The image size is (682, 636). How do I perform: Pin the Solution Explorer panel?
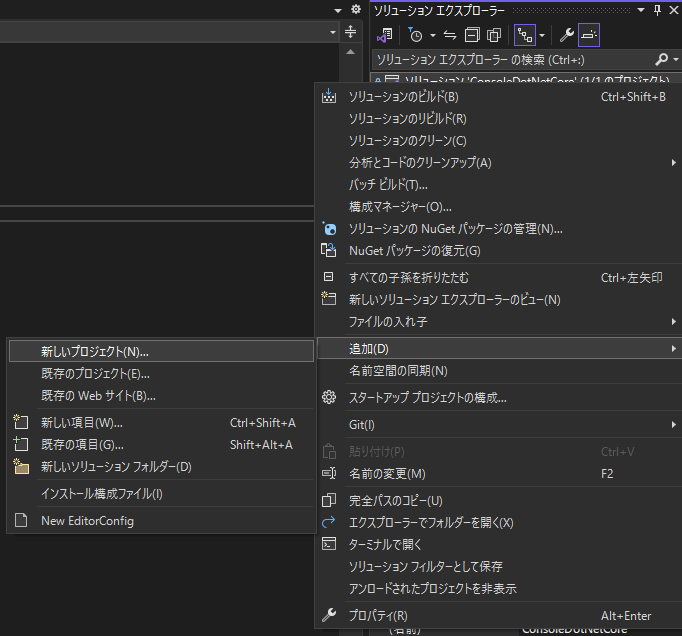[x=658, y=10]
